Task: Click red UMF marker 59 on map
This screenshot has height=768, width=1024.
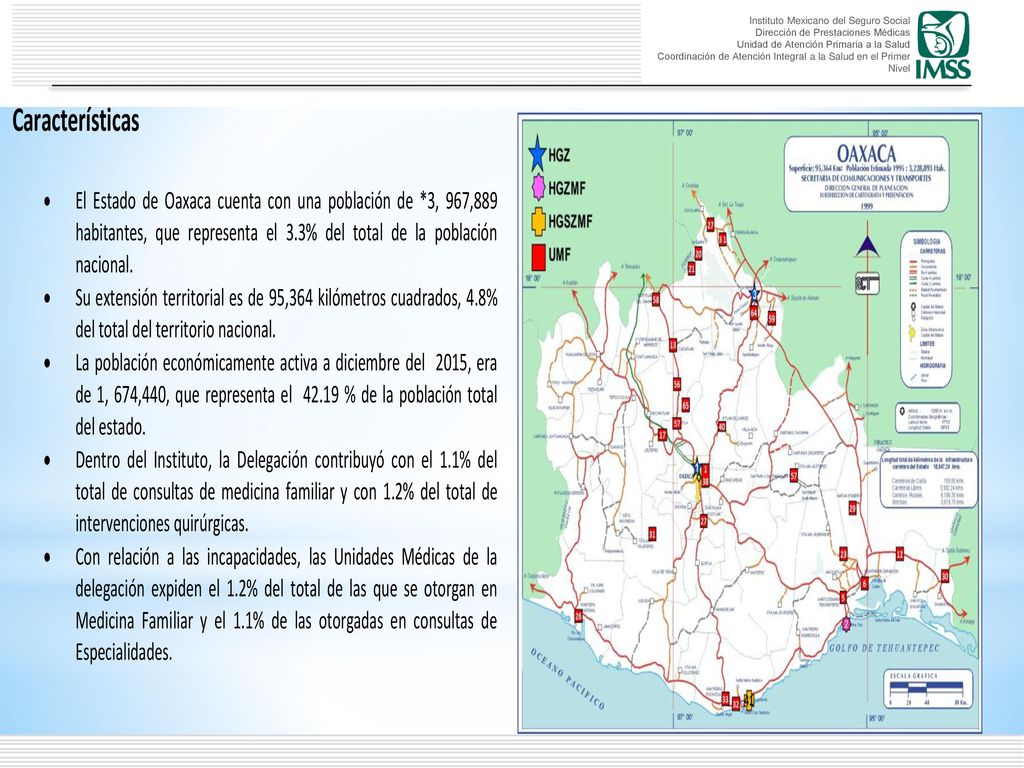Action: coord(771,319)
